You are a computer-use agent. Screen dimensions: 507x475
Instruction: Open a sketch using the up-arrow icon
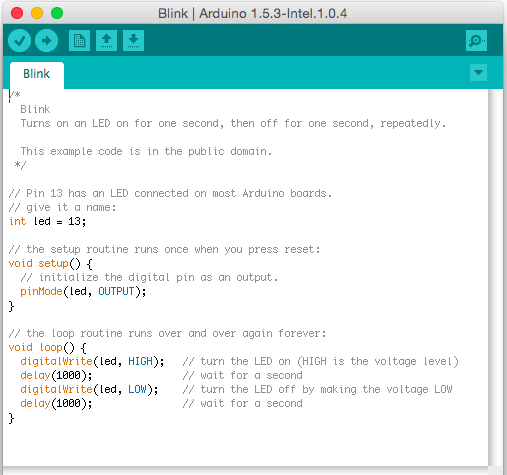(106, 41)
